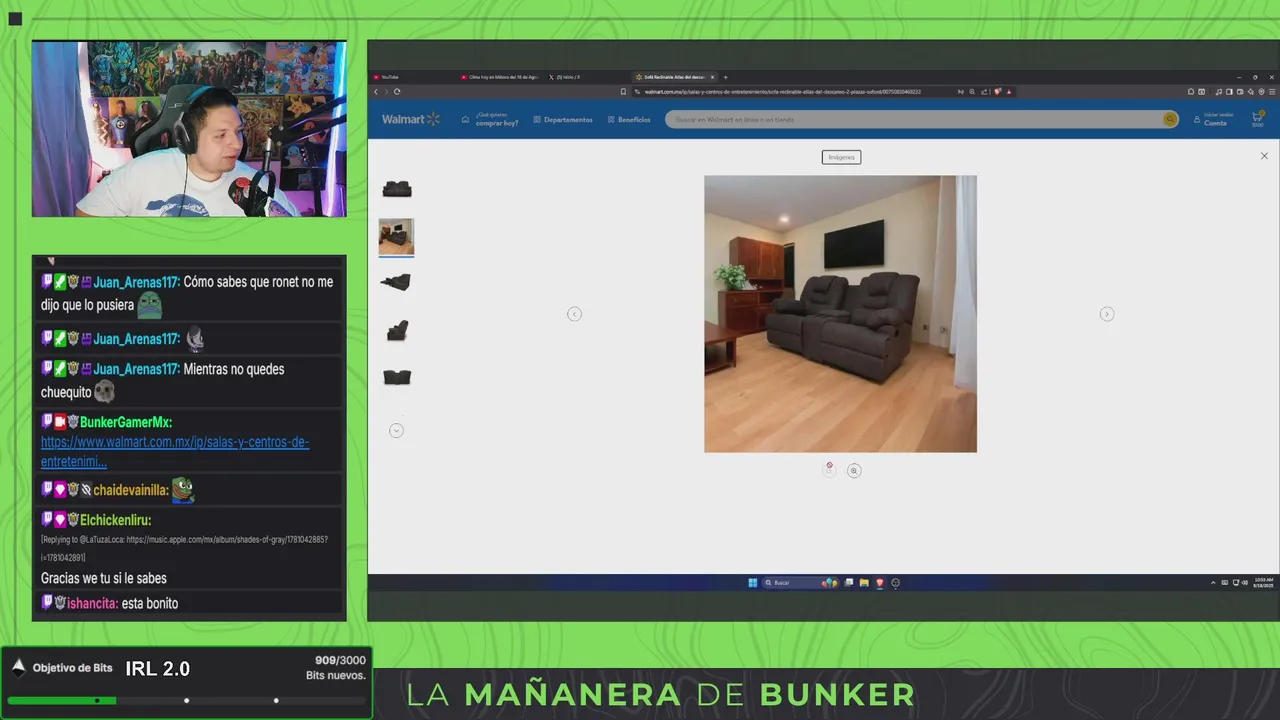Show hidden system tray icons
This screenshot has width=1280, height=720.
(1213, 583)
